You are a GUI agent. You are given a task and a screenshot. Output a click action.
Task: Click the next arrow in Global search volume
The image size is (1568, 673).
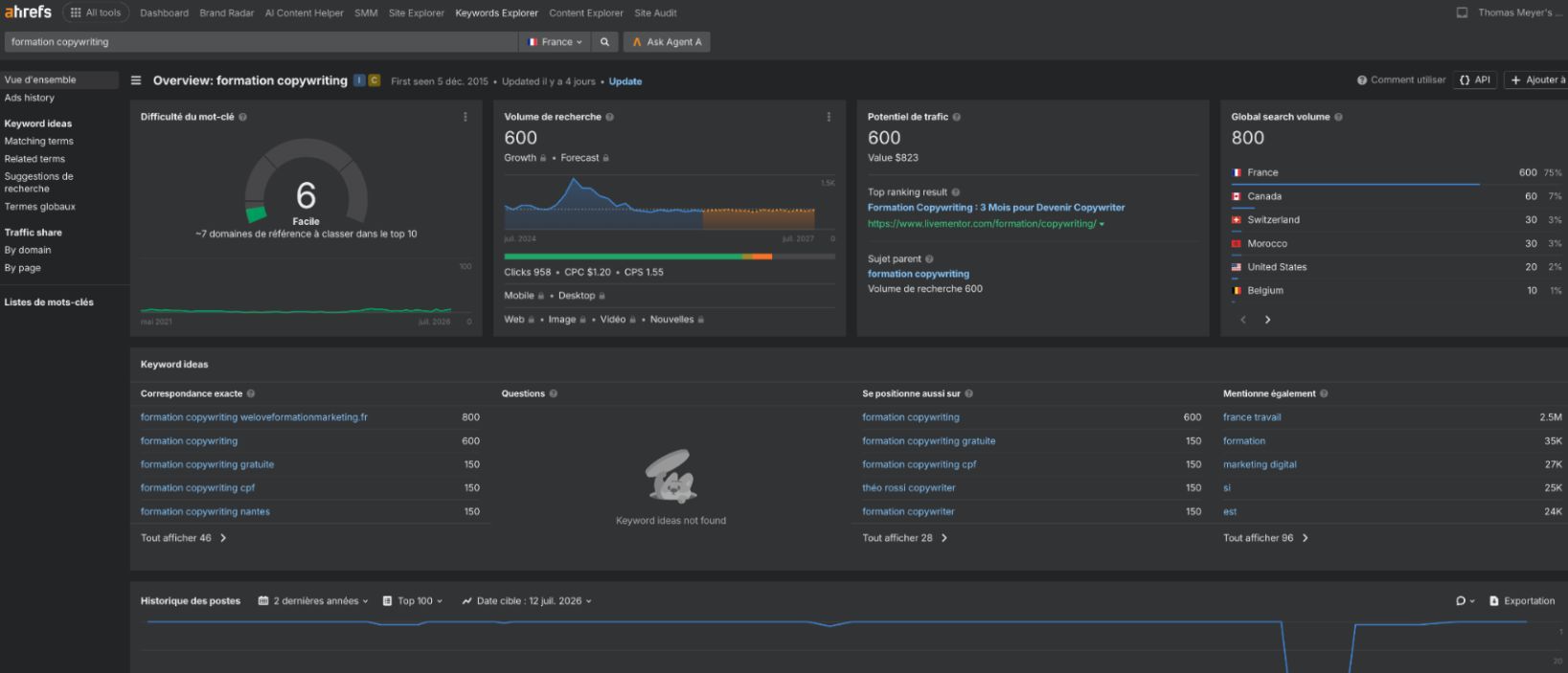click(x=1267, y=320)
